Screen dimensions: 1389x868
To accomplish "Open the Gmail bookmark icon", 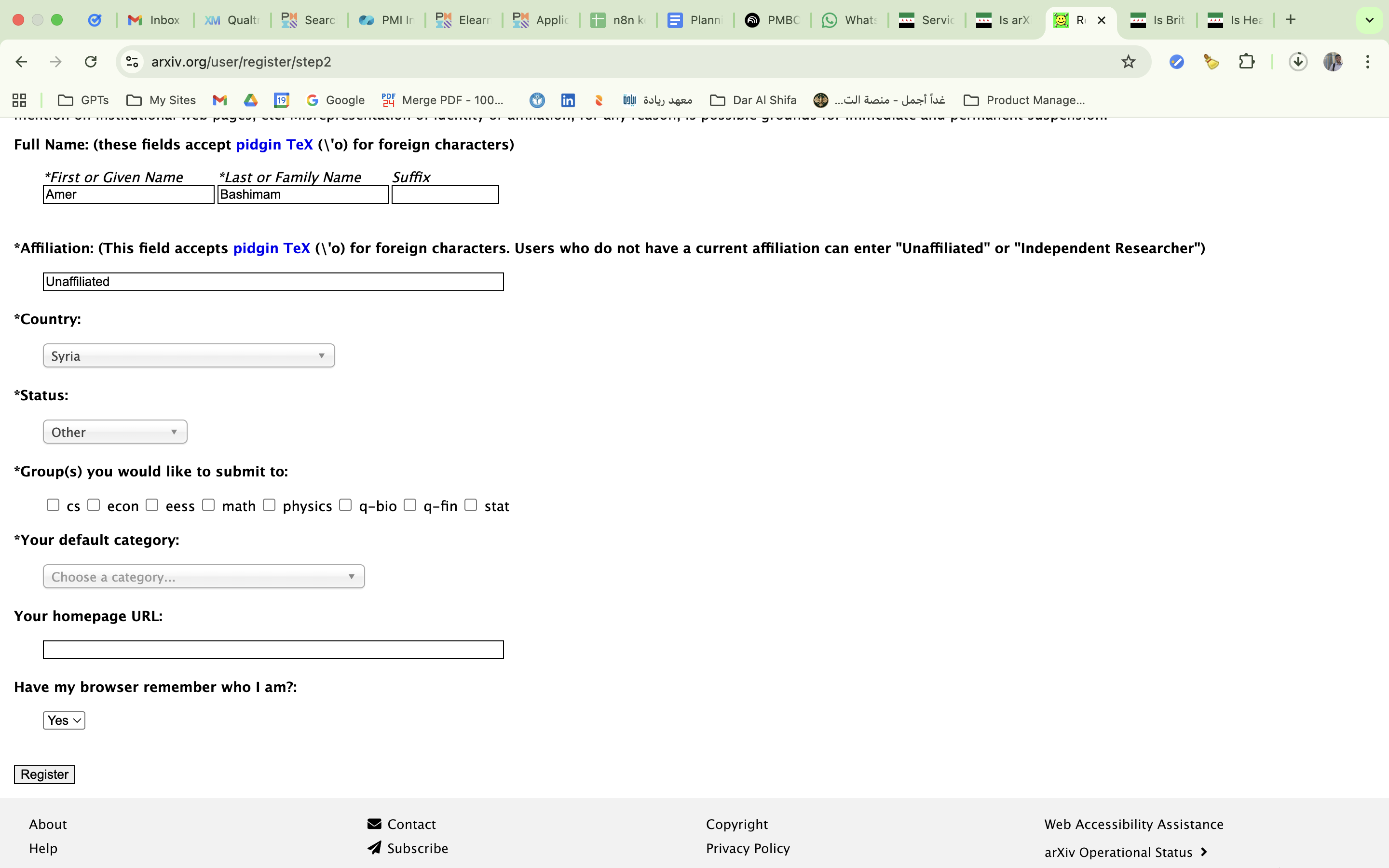I will [x=220, y=100].
